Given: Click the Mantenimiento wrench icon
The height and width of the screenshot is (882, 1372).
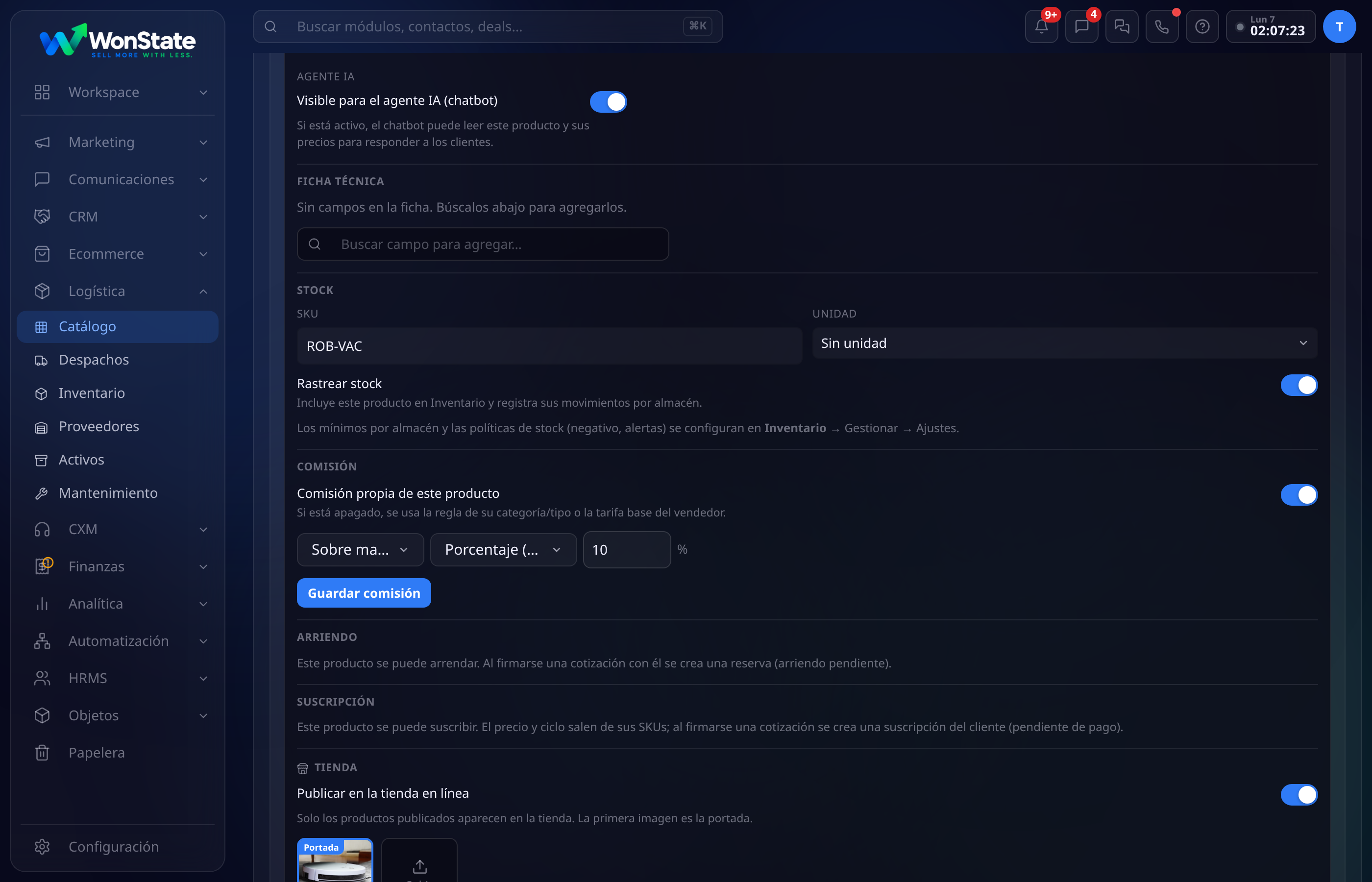Looking at the screenshot, I should point(41,493).
